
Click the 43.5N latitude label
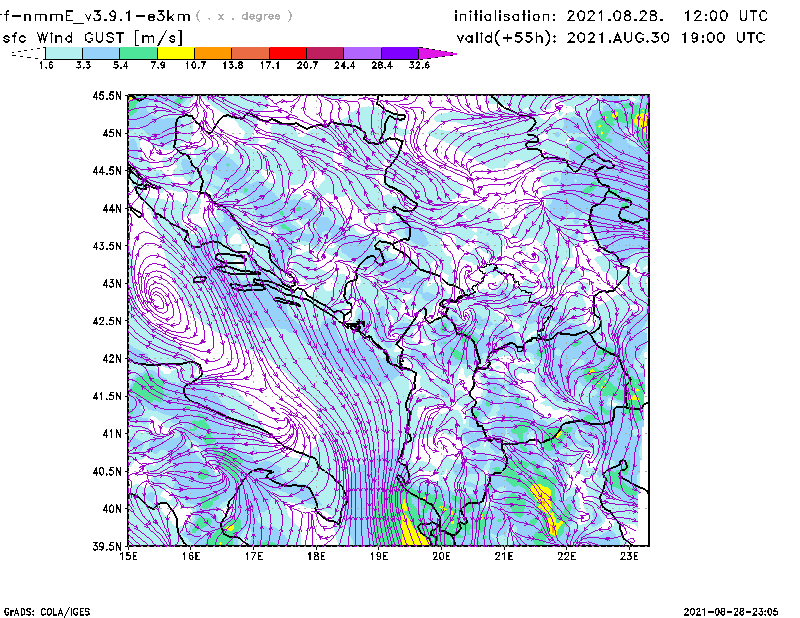107,246
